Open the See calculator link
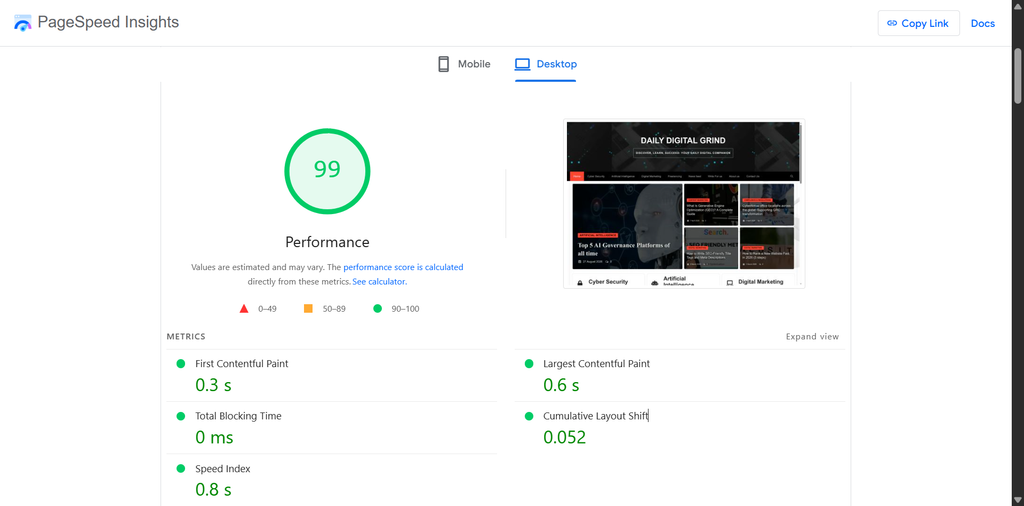1024x506 pixels. click(x=379, y=281)
